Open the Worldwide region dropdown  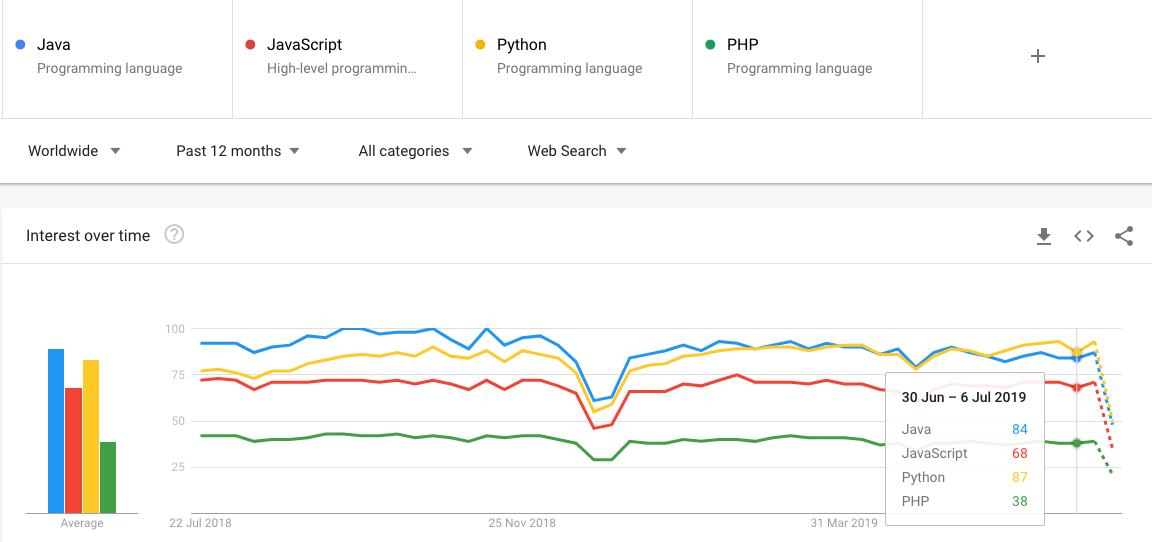tap(74, 151)
